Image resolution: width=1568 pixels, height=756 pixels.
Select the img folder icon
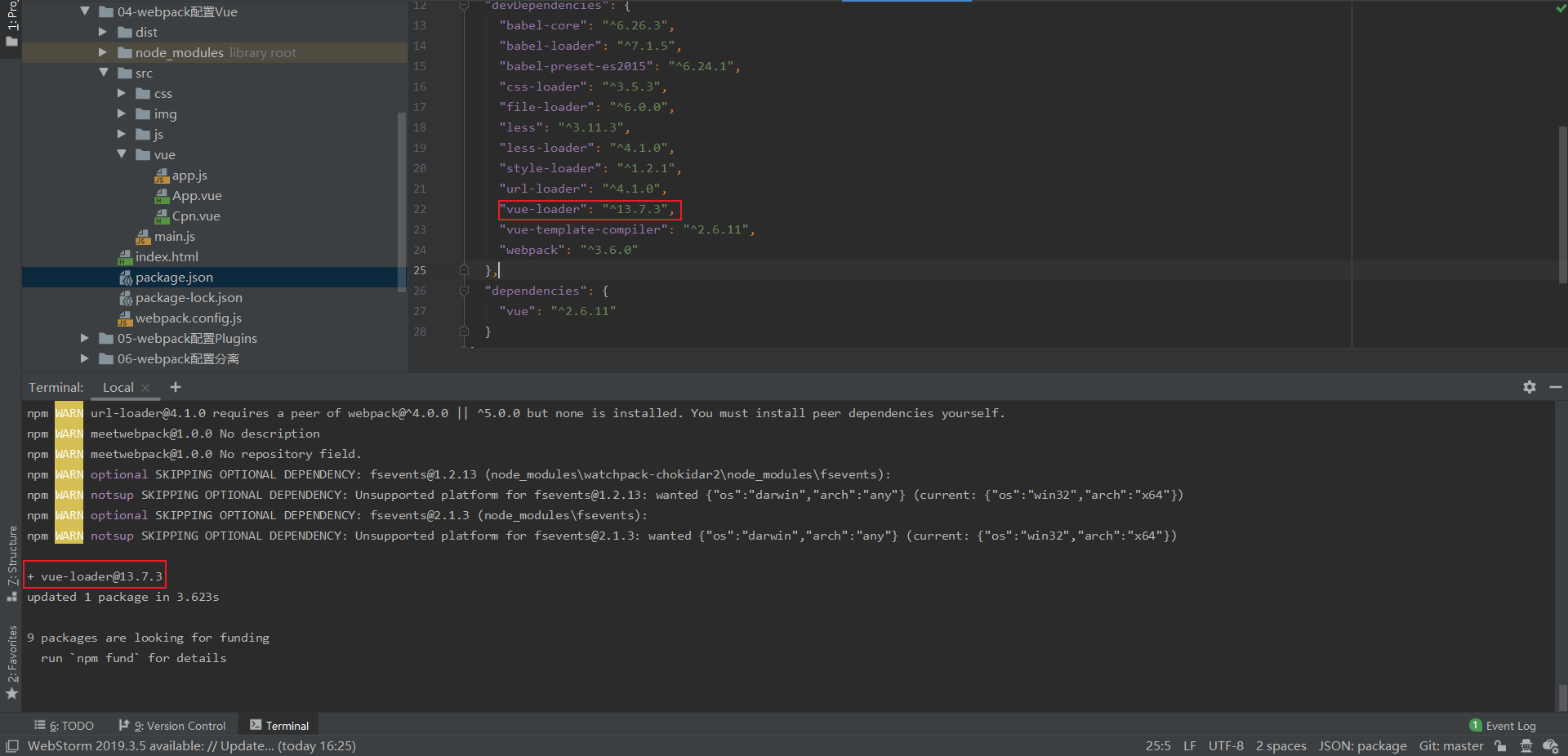143,113
